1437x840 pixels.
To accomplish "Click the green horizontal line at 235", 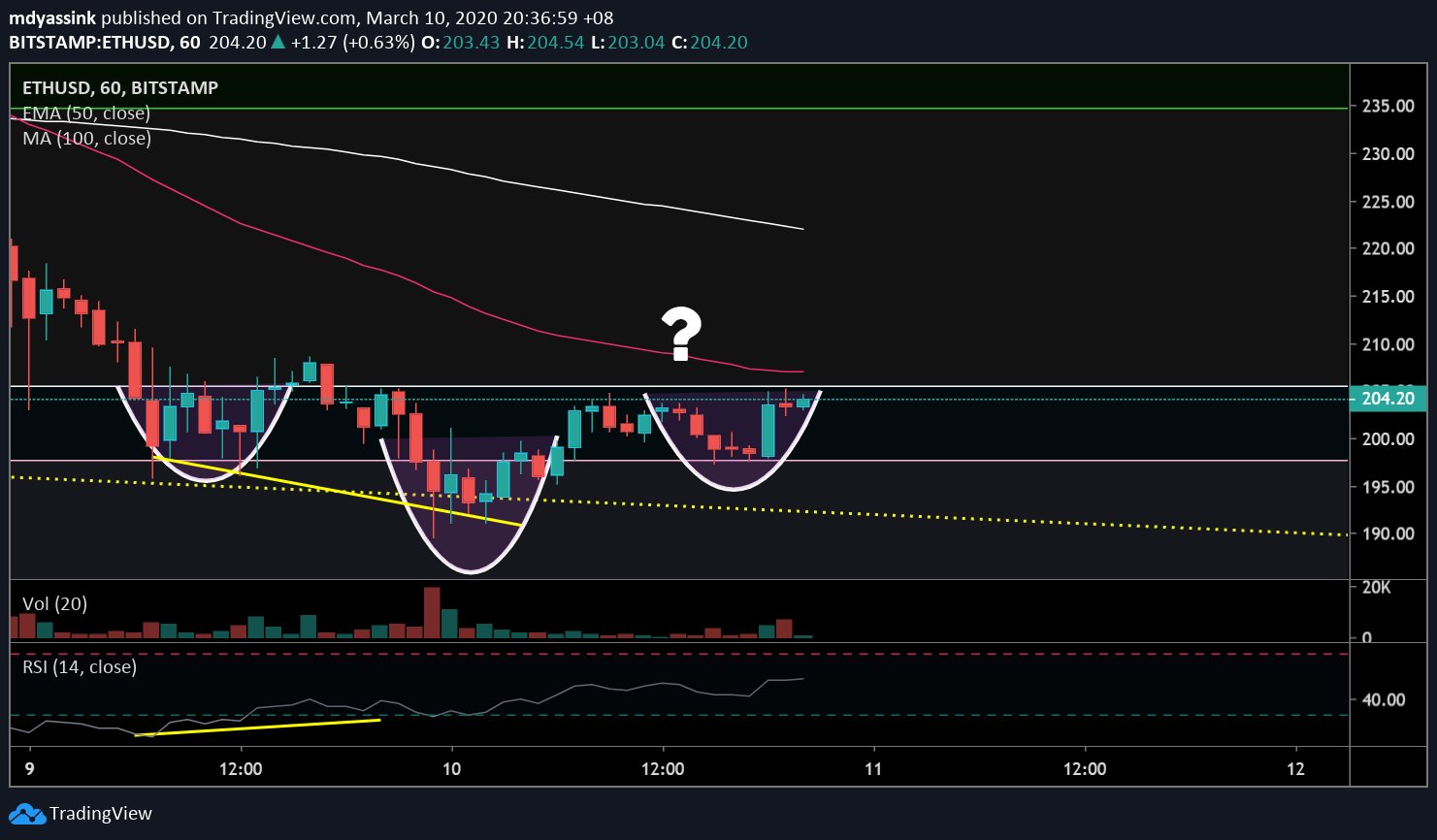I will pos(679,109).
